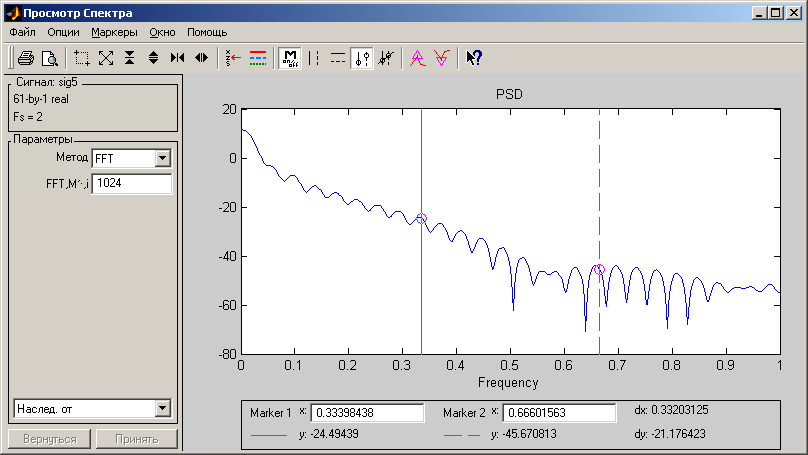Select vertical markers with slope tracking
This screenshot has height=455, width=808.
386,58
